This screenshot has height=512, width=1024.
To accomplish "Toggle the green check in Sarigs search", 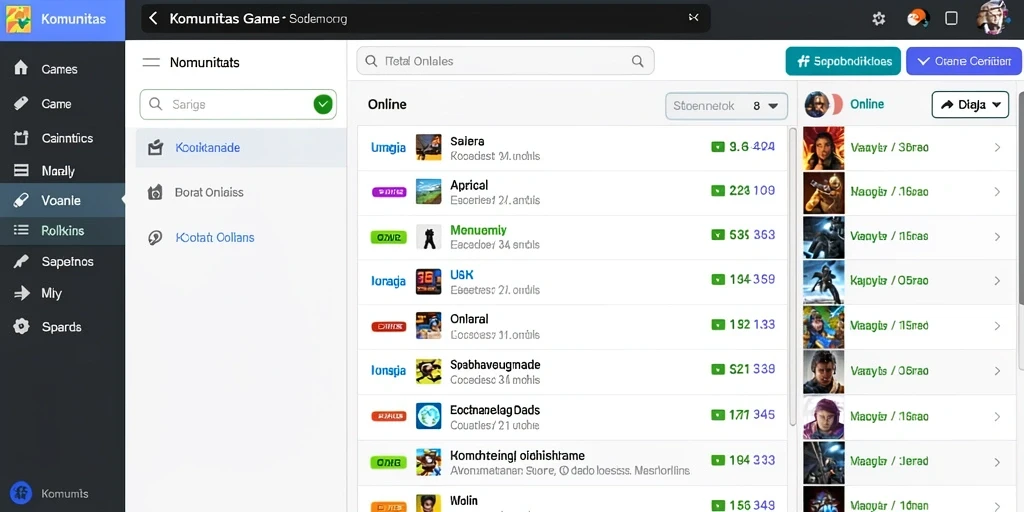I will click(323, 104).
